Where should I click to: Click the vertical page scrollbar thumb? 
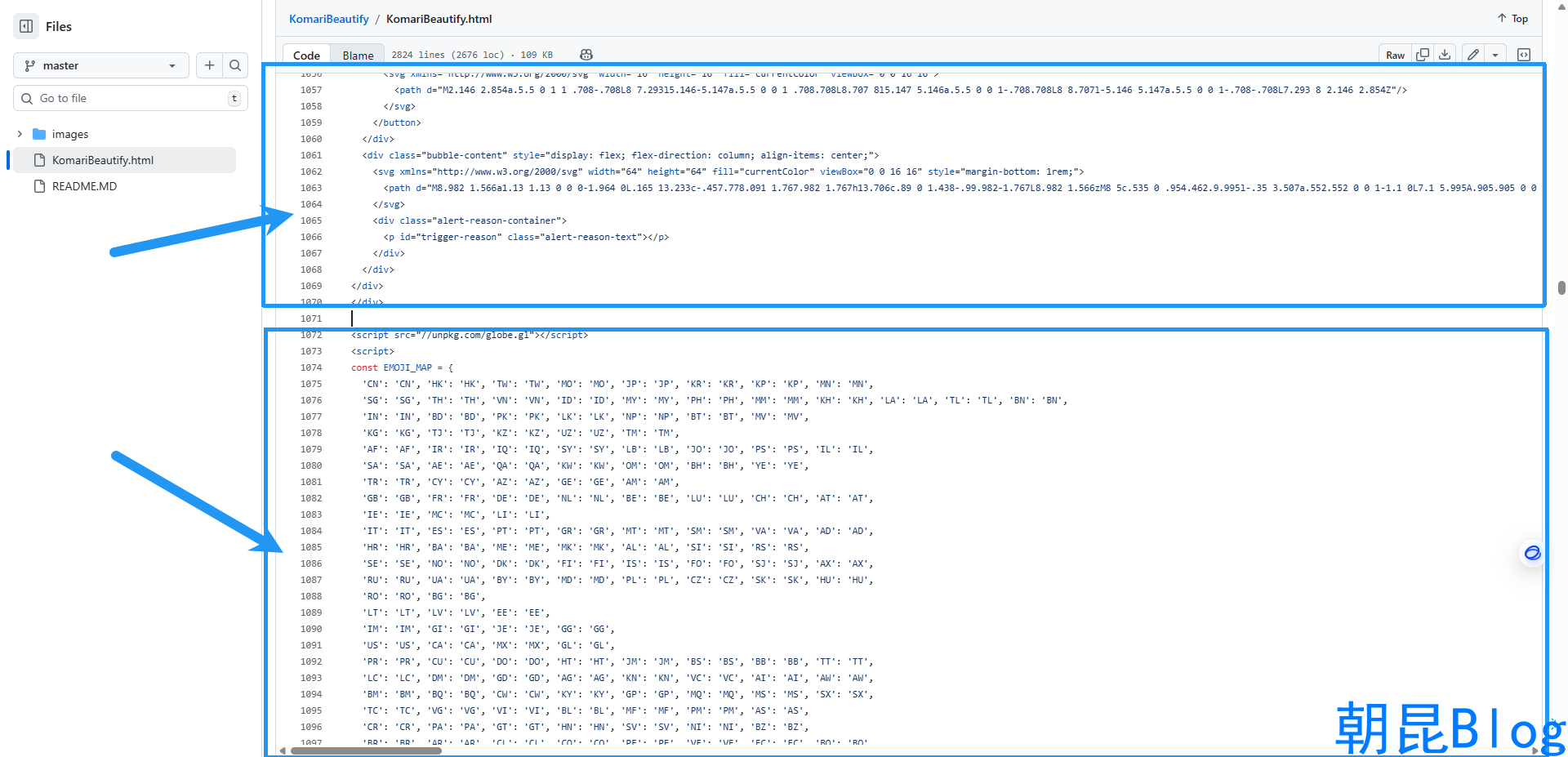(x=1561, y=287)
